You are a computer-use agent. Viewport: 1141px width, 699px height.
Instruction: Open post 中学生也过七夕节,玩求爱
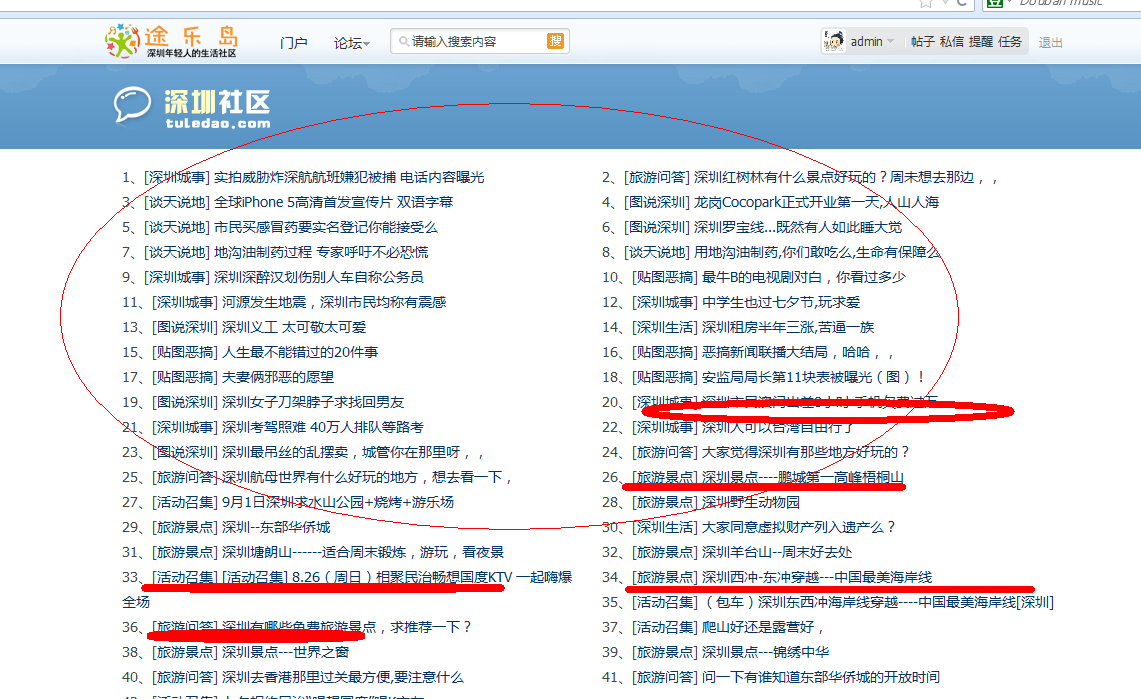tap(780, 303)
